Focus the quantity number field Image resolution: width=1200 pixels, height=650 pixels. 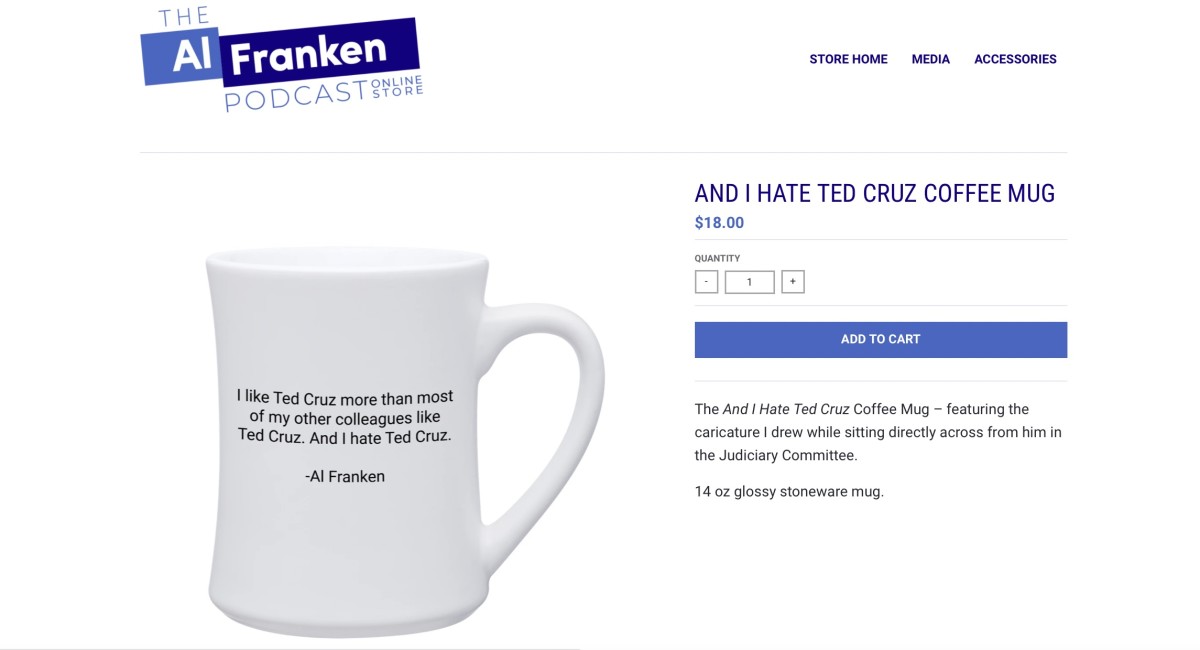pos(749,282)
